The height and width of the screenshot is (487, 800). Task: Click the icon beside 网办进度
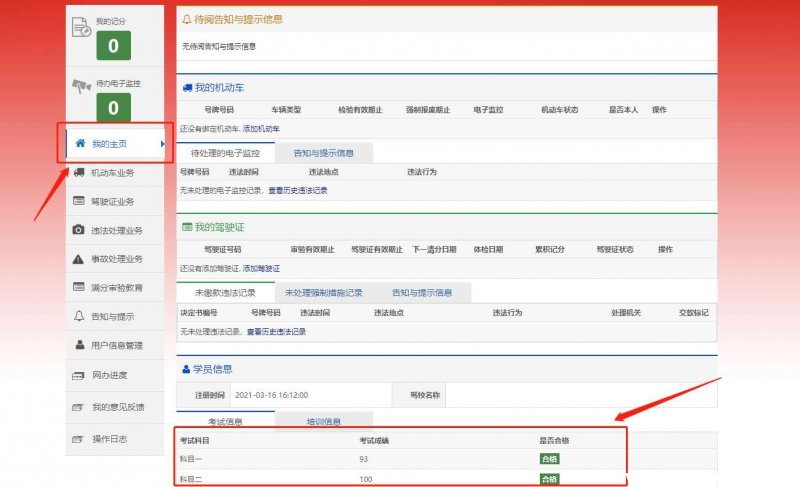79,376
